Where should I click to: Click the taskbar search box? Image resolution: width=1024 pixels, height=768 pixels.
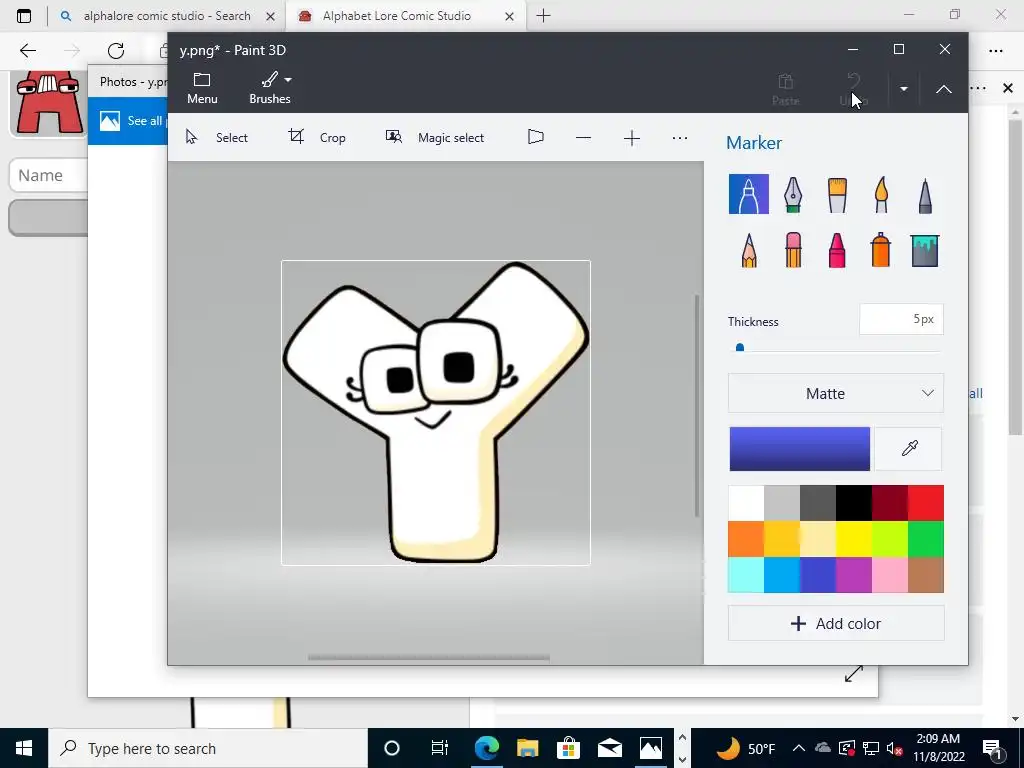pos(208,748)
